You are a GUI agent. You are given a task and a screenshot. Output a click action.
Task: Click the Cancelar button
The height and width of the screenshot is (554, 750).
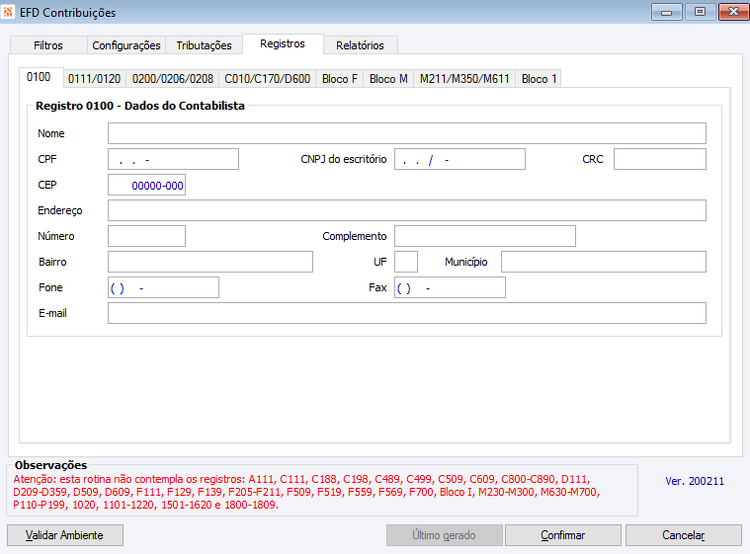tap(684, 535)
